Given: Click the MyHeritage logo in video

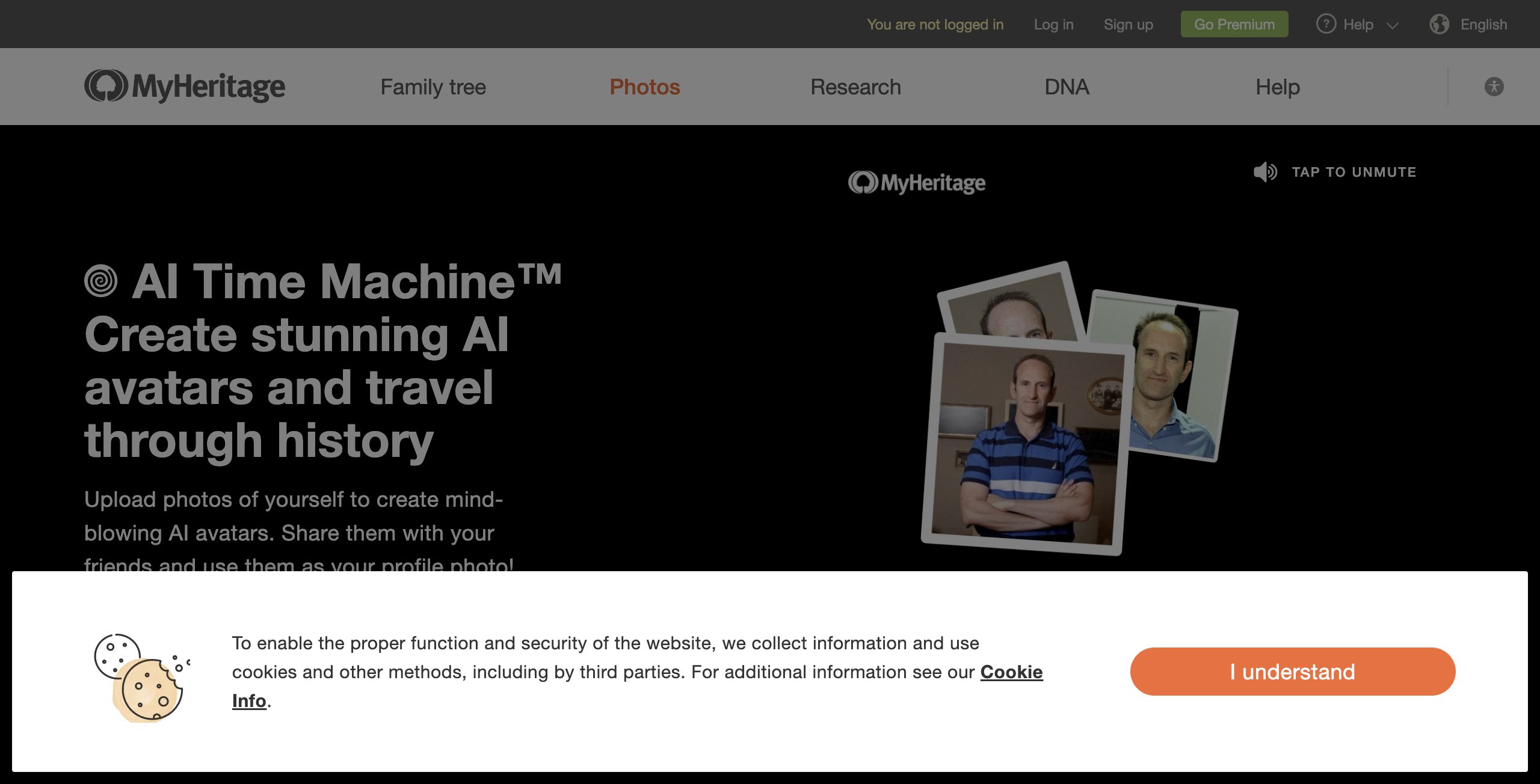Looking at the screenshot, I should coord(917,183).
